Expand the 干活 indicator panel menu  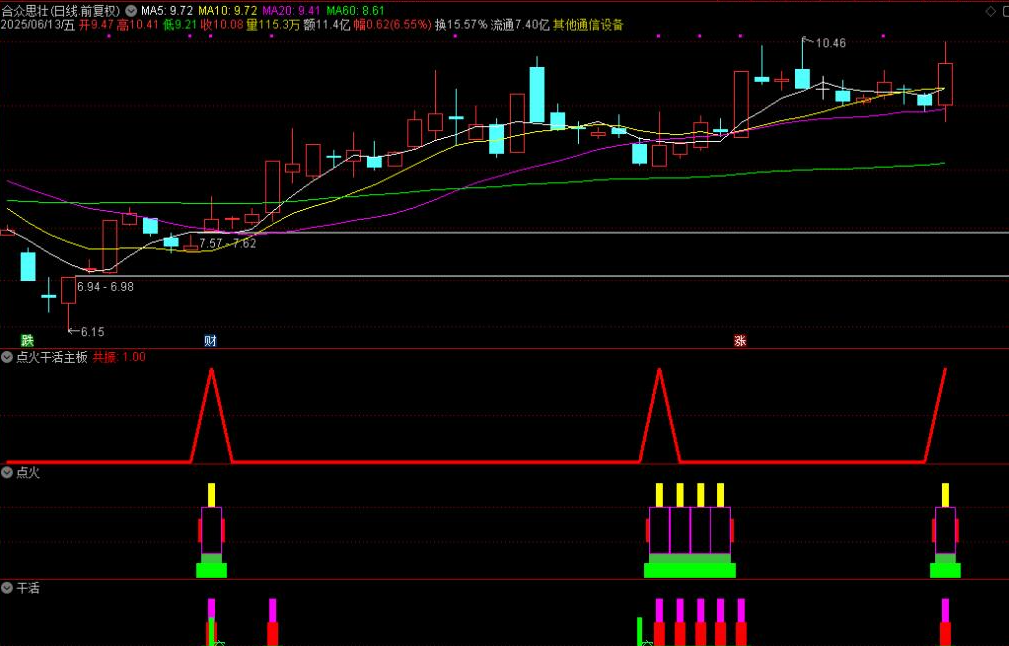pos(8,588)
